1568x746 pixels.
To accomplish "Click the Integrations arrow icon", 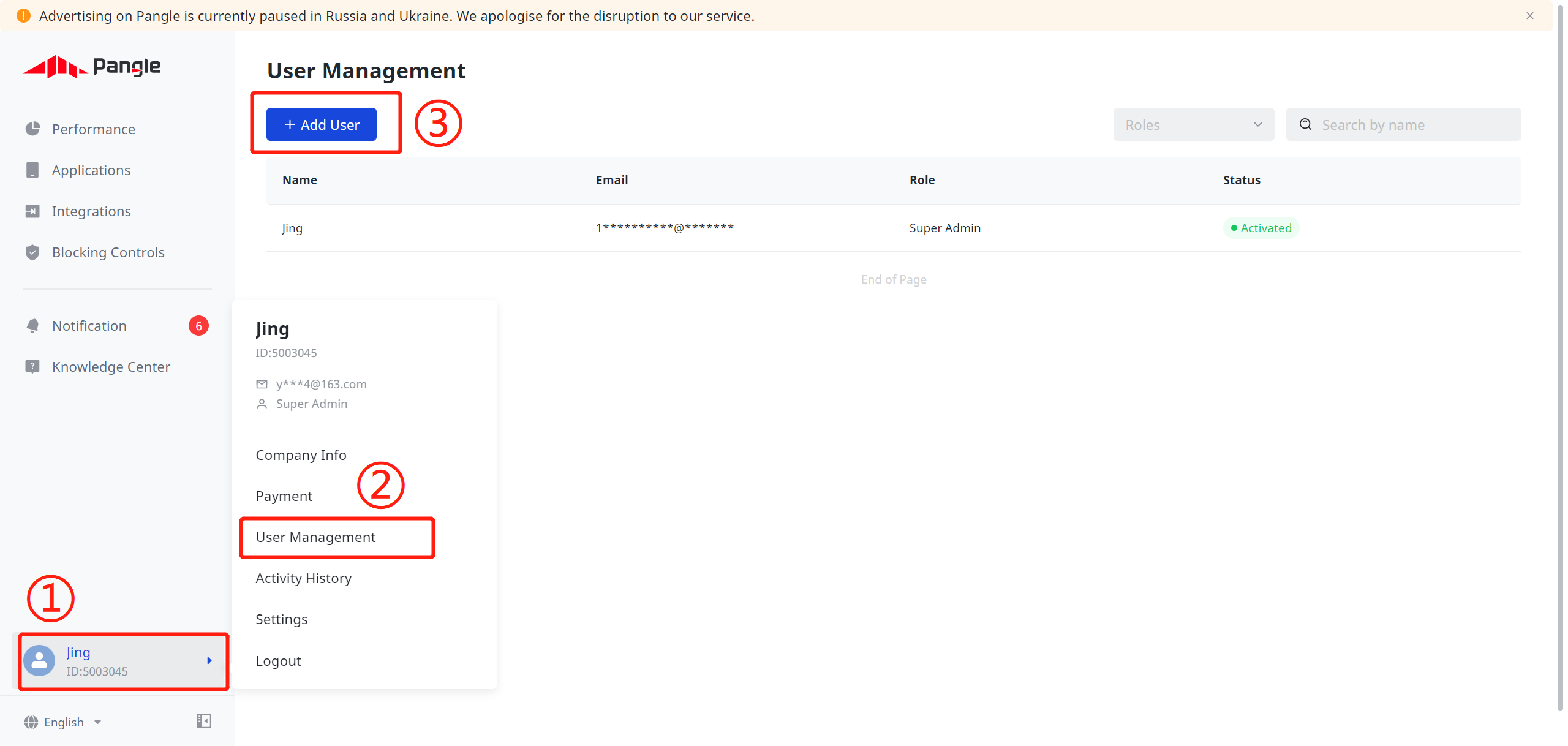I will pyautogui.click(x=32, y=211).
